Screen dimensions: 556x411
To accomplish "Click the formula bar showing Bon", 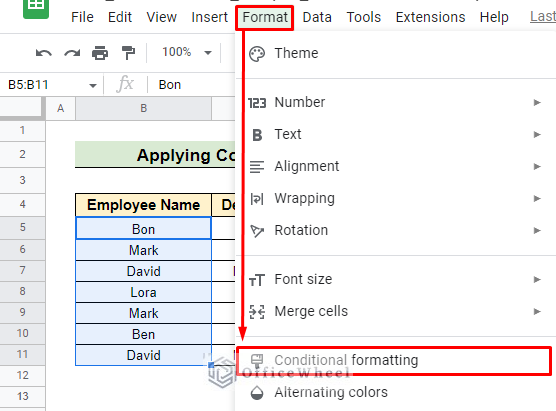I will [191, 85].
